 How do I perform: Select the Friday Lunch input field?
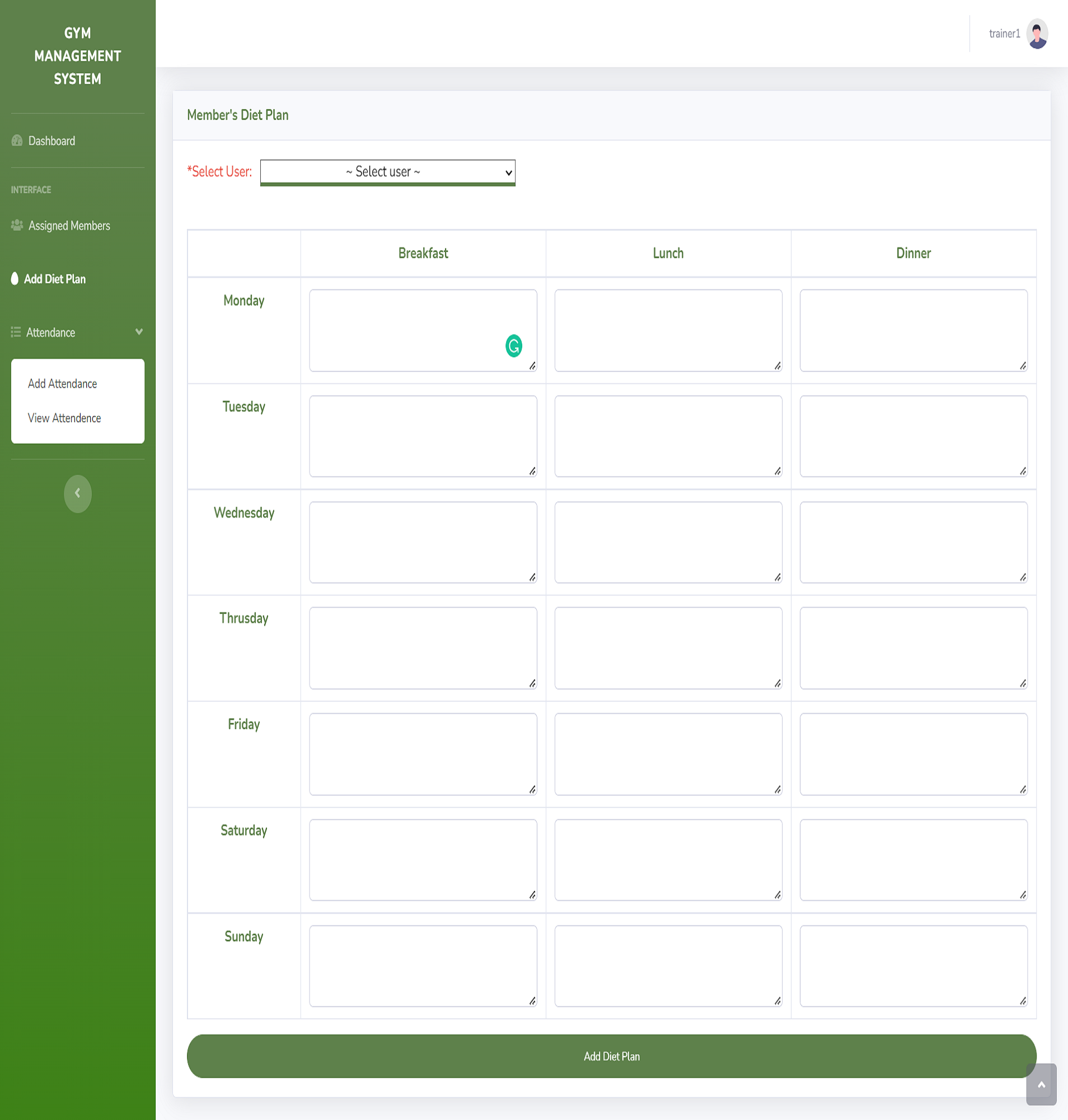tap(668, 754)
